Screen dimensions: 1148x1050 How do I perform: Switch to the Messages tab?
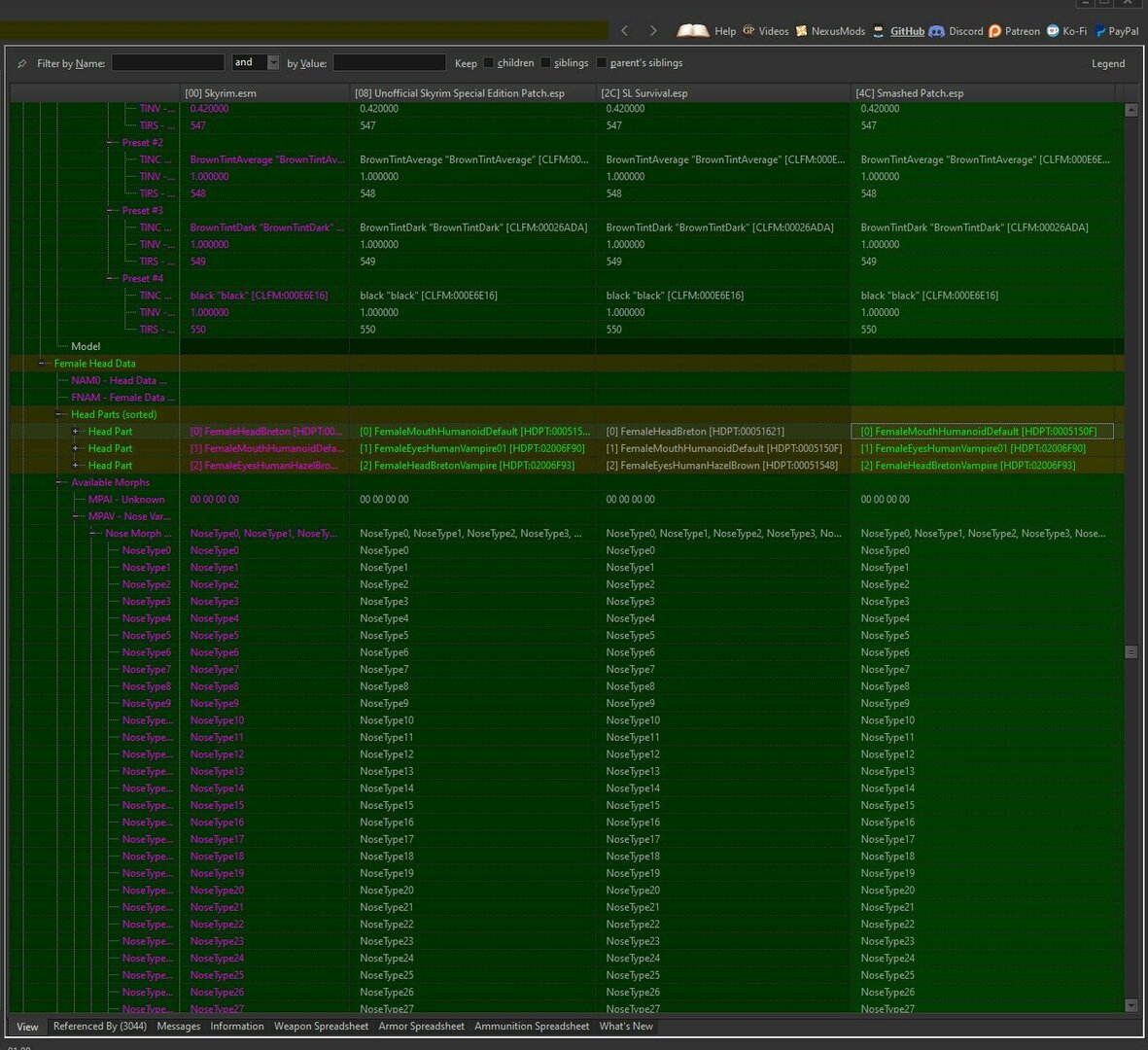click(x=179, y=1027)
